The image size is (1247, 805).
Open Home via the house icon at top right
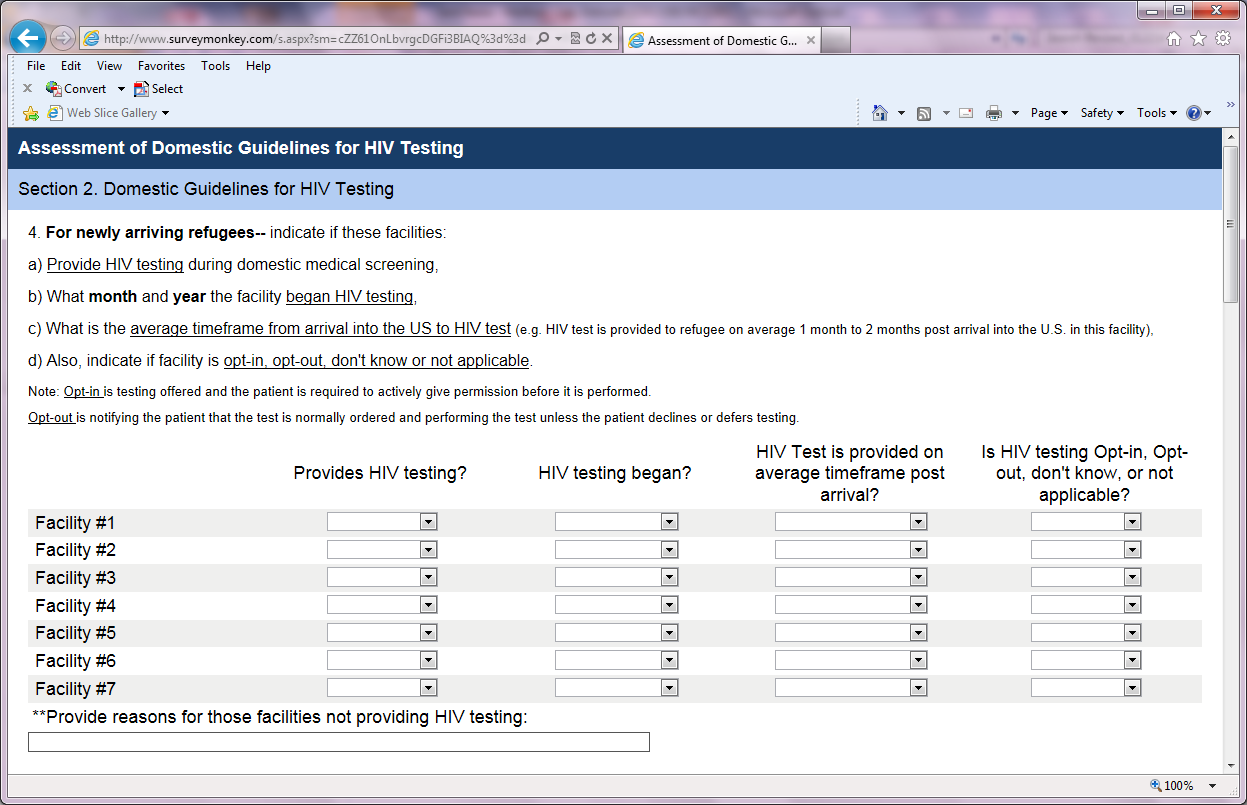coord(1174,39)
